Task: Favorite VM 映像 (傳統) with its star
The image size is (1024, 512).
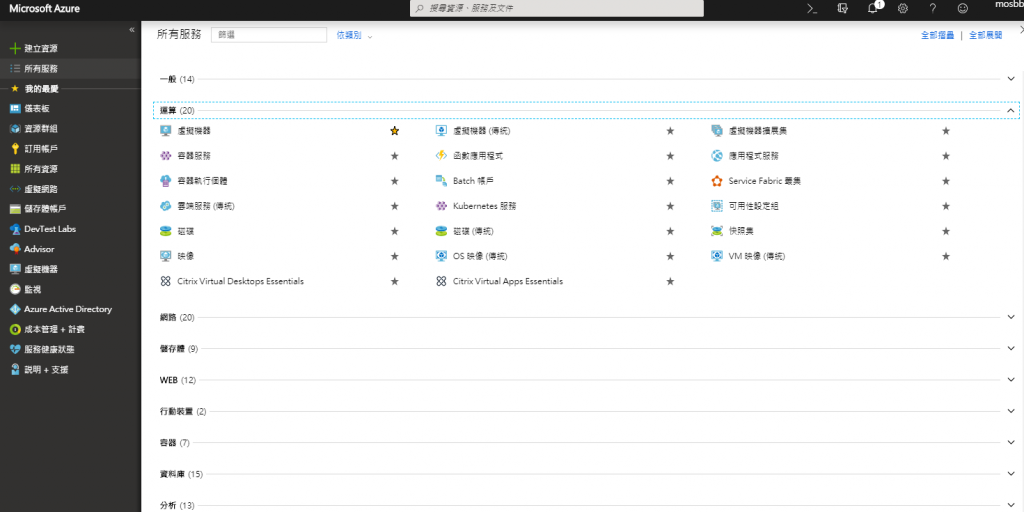Action: coord(946,257)
